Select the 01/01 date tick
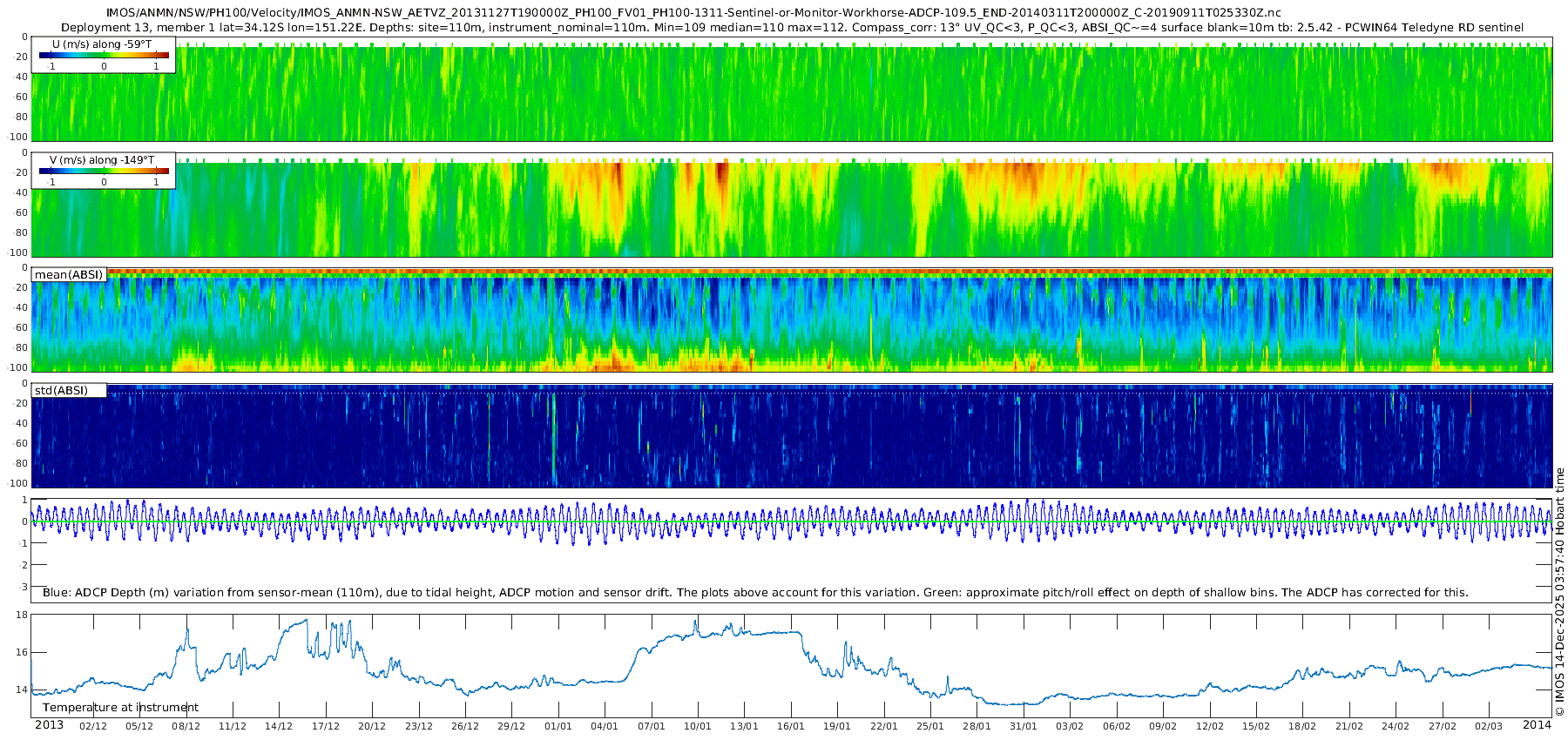This screenshot has width=1568, height=740. point(558,726)
